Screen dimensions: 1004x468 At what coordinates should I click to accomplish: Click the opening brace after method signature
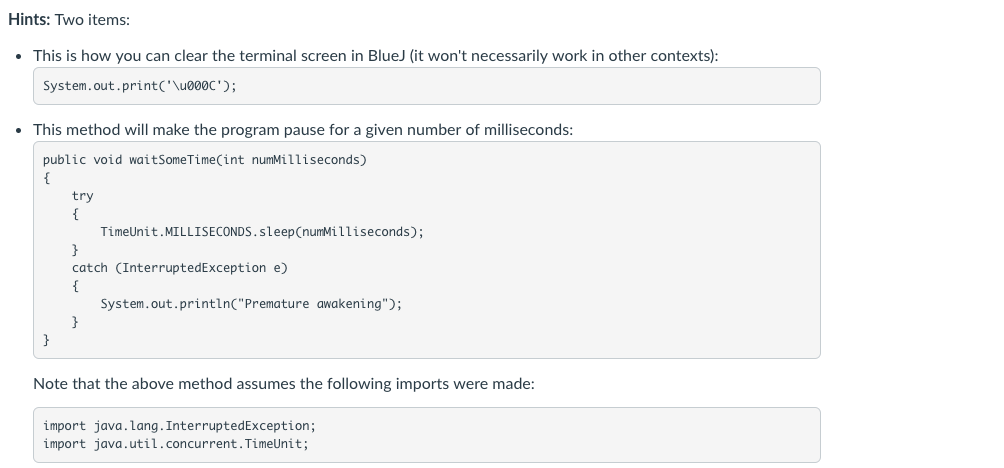tap(46, 178)
